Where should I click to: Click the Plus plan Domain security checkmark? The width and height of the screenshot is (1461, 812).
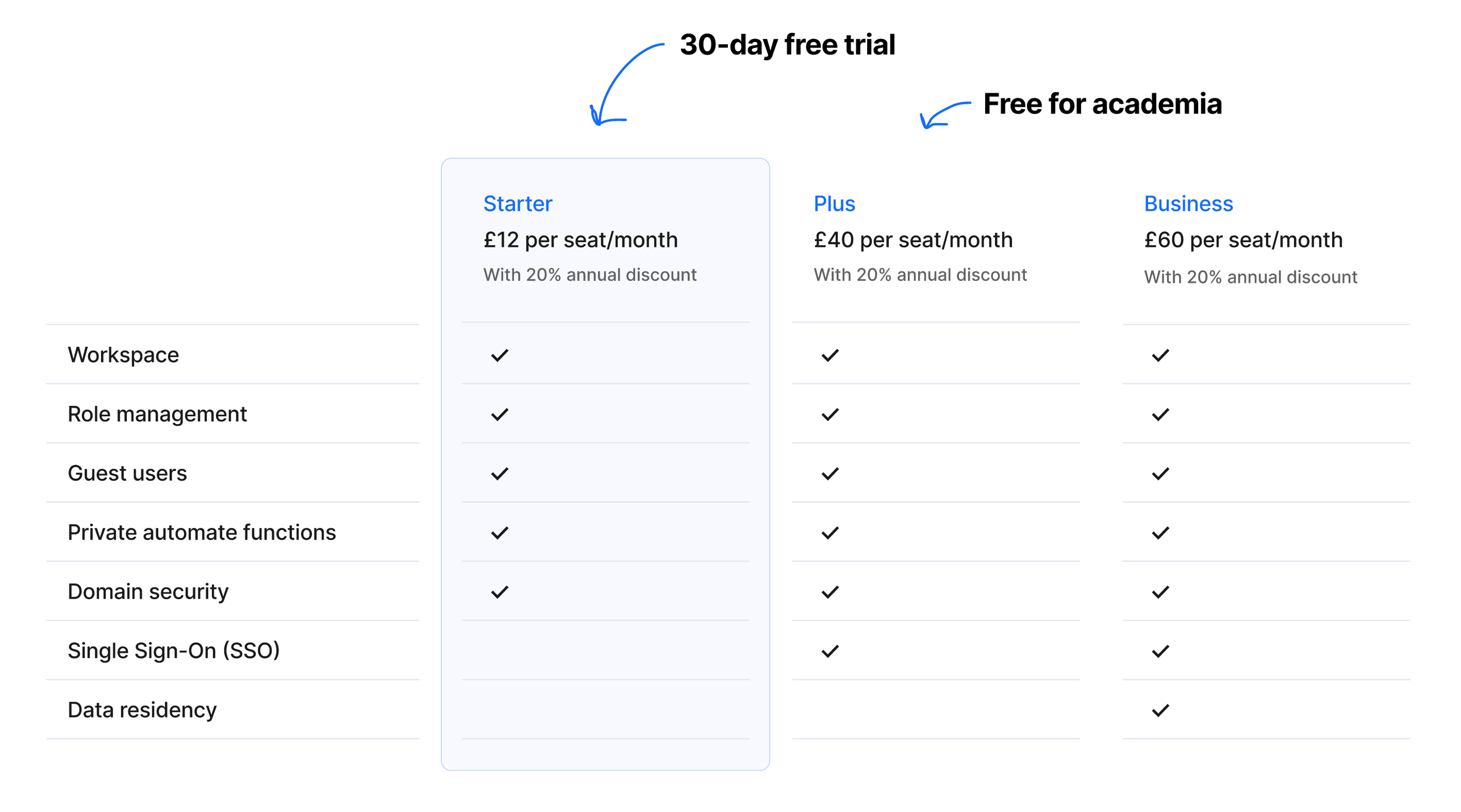click(830, 592)
